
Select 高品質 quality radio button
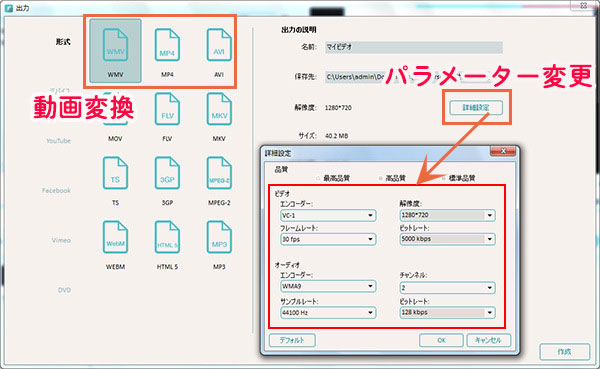[380, 178]
